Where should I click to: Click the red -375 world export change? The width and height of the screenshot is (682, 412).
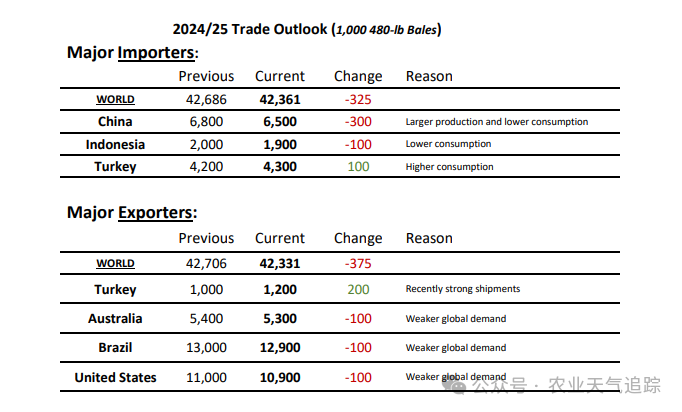point(358,264)
